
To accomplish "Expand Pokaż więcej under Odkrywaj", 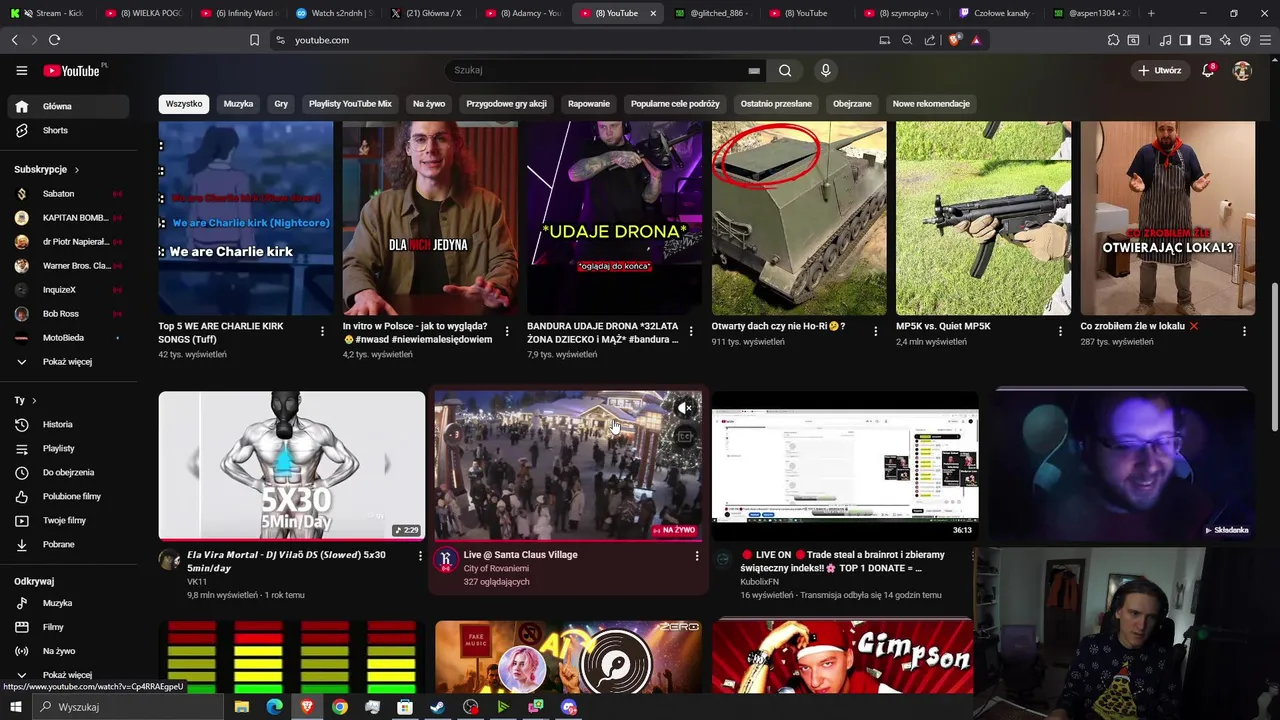I will [x=68, y=675].
